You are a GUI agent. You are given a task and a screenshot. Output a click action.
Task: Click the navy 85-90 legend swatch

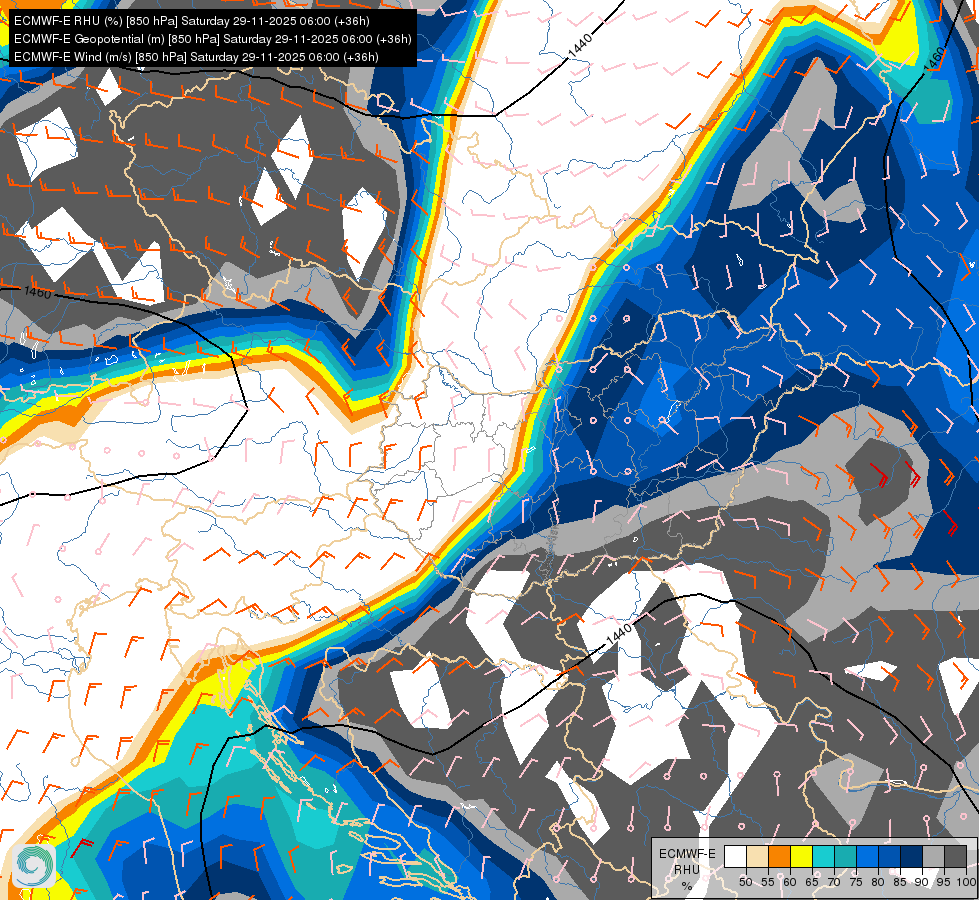click(x=912, y=856)
